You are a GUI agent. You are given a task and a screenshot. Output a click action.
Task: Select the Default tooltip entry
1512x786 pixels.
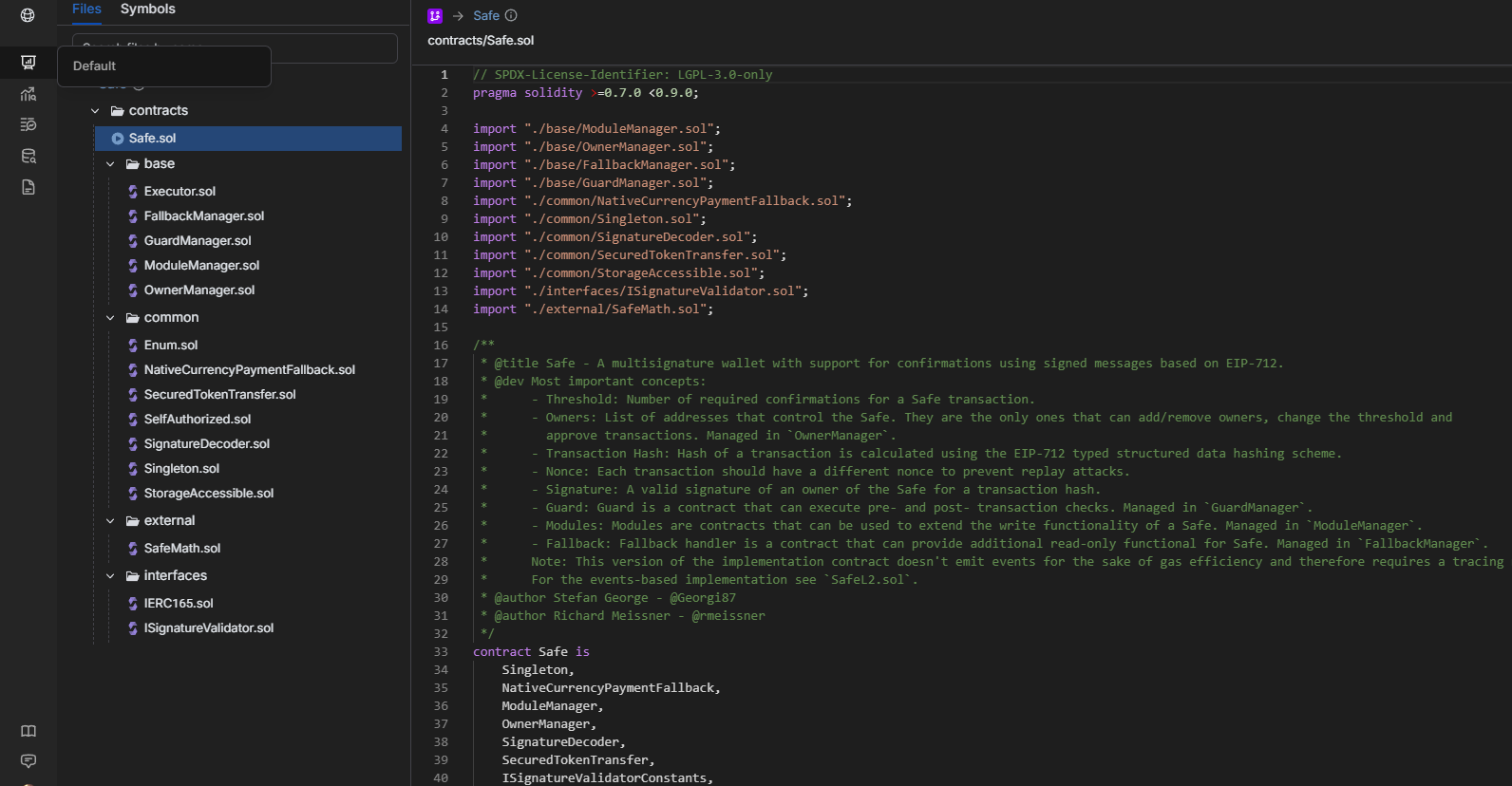pos(164,66)
